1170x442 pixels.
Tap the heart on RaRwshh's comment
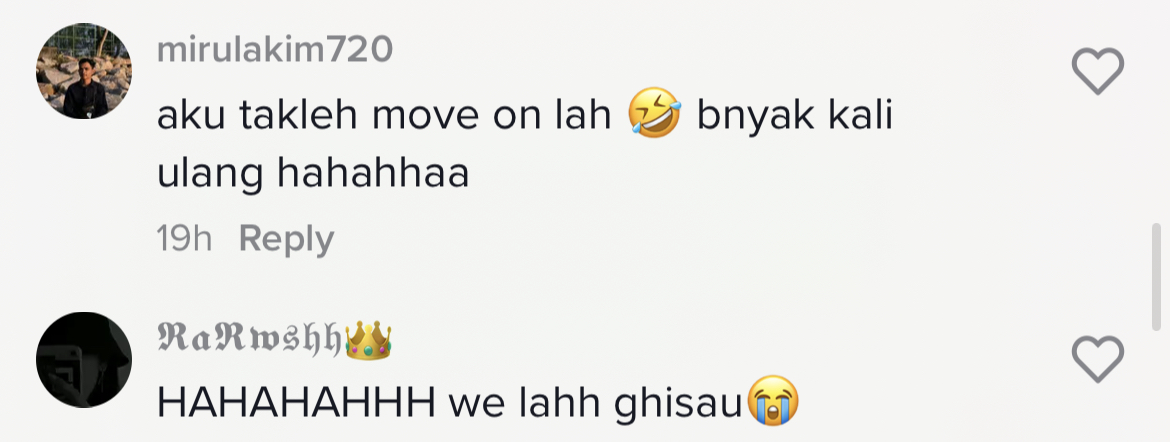(x=1098, y=359)
